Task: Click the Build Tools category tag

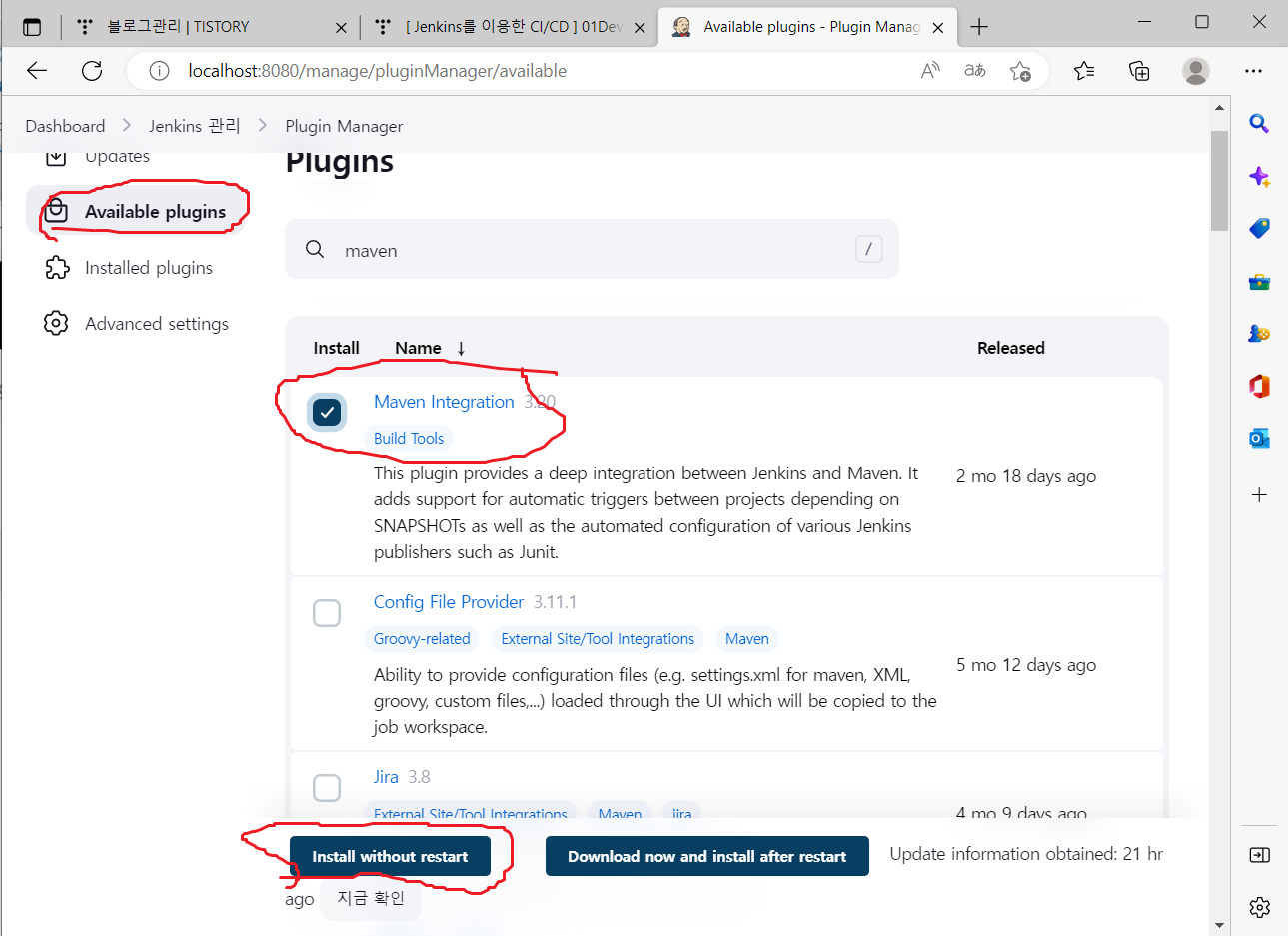Action: 408,438
